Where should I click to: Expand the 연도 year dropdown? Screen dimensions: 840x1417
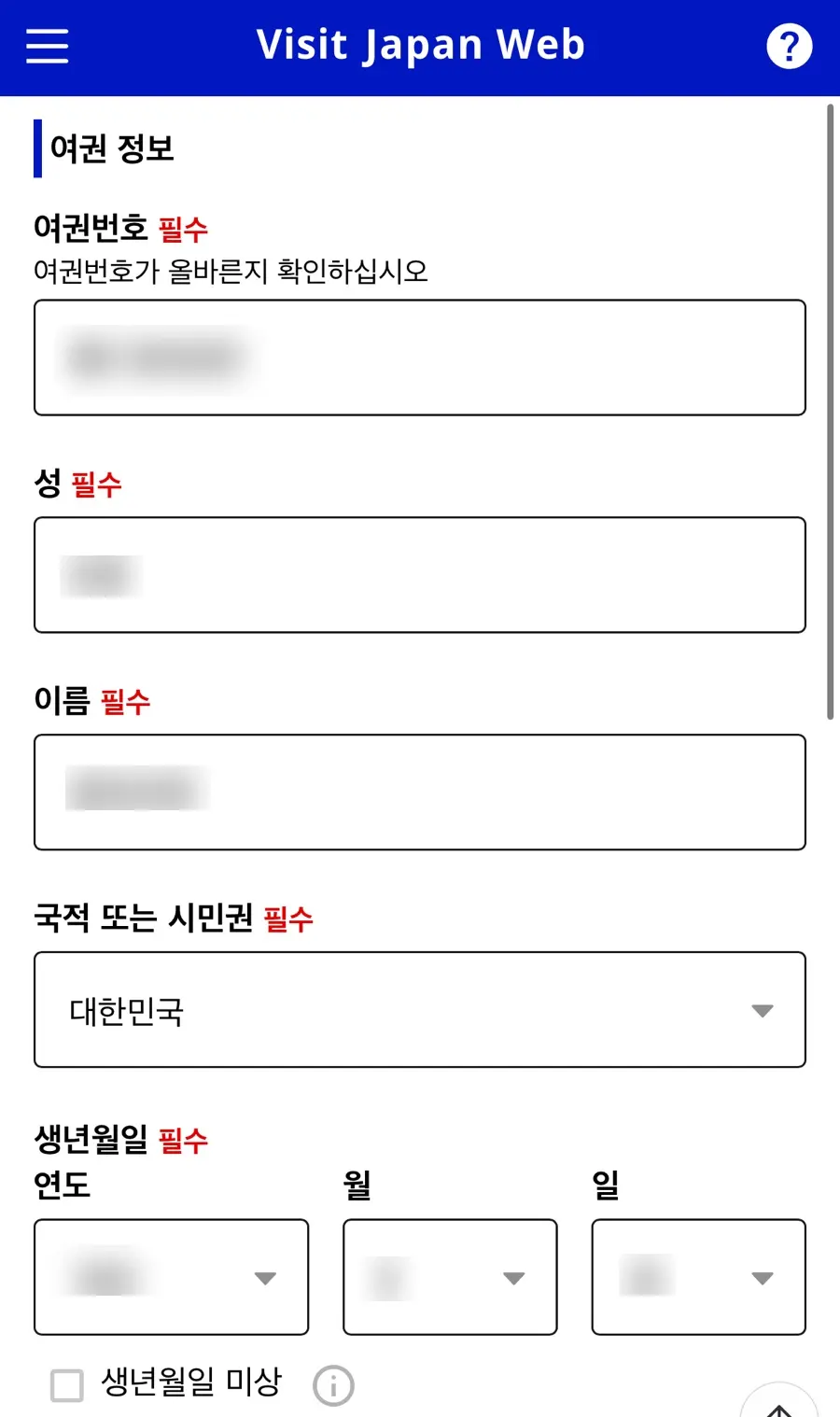point(171,1277)
